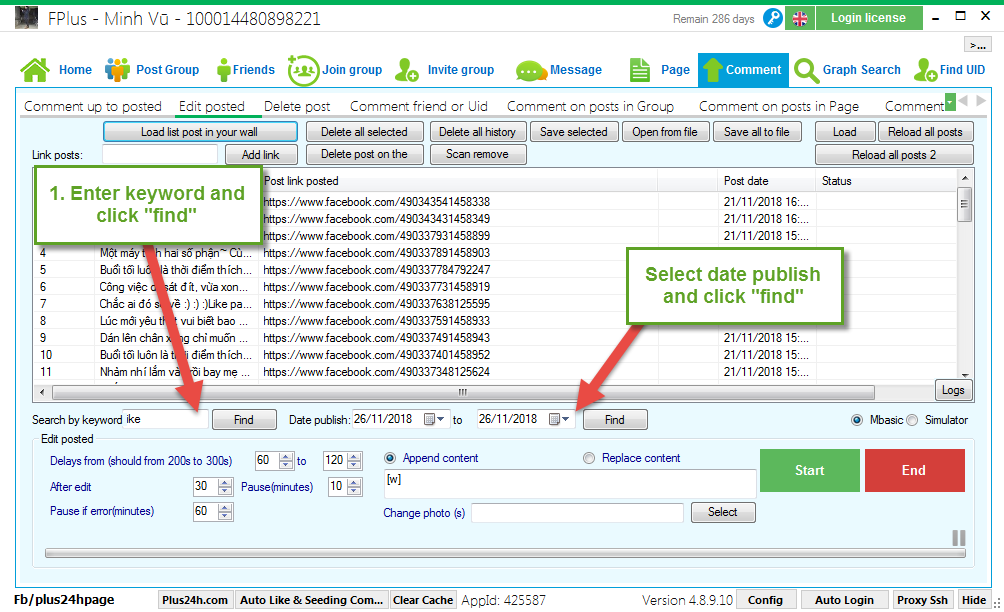Increase the Delays from 60 value
Image resolution: width=1004 pixels, height=612 pixels.
286,456
